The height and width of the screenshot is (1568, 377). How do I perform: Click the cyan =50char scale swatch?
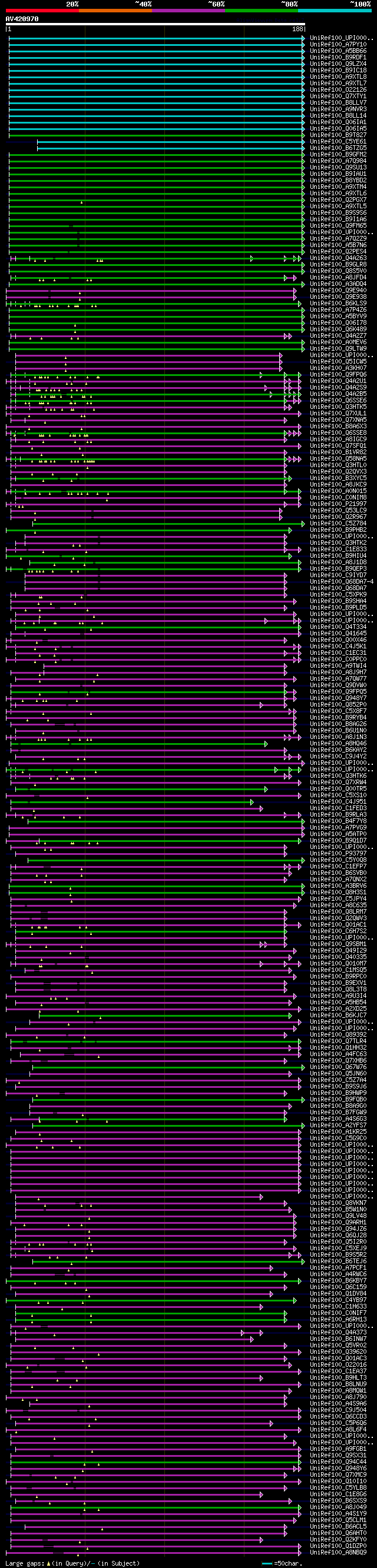[x=267, y=1563]
